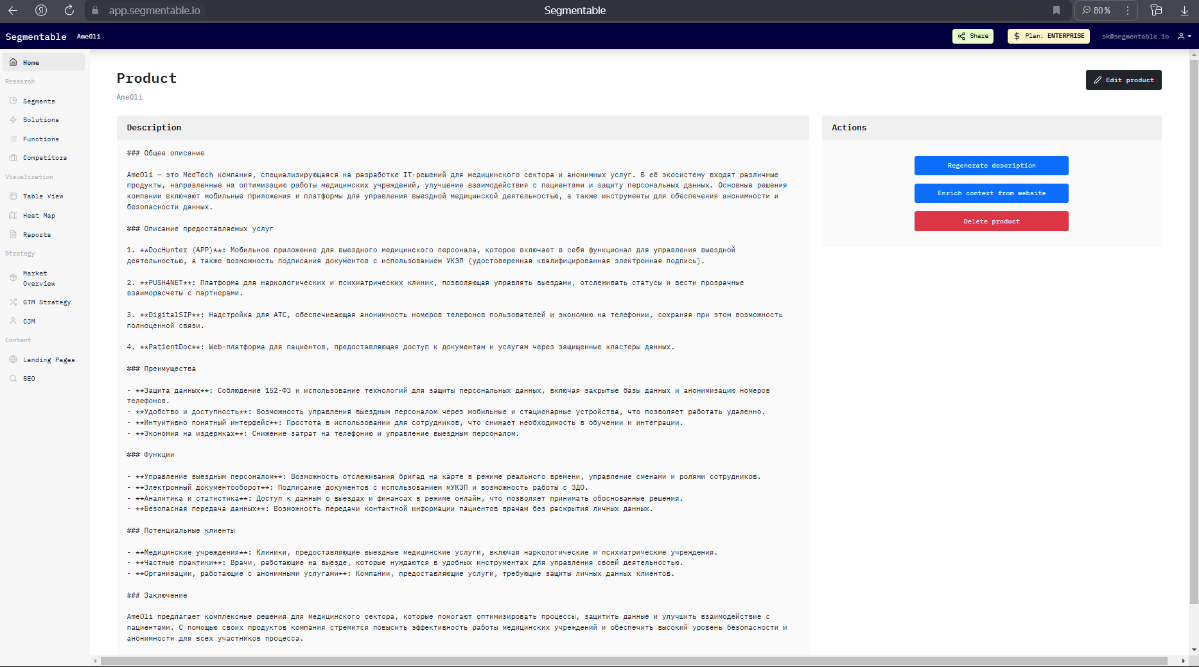Click the Segmentable logo
Viewport: 1199px width, 667px height.
36,37
